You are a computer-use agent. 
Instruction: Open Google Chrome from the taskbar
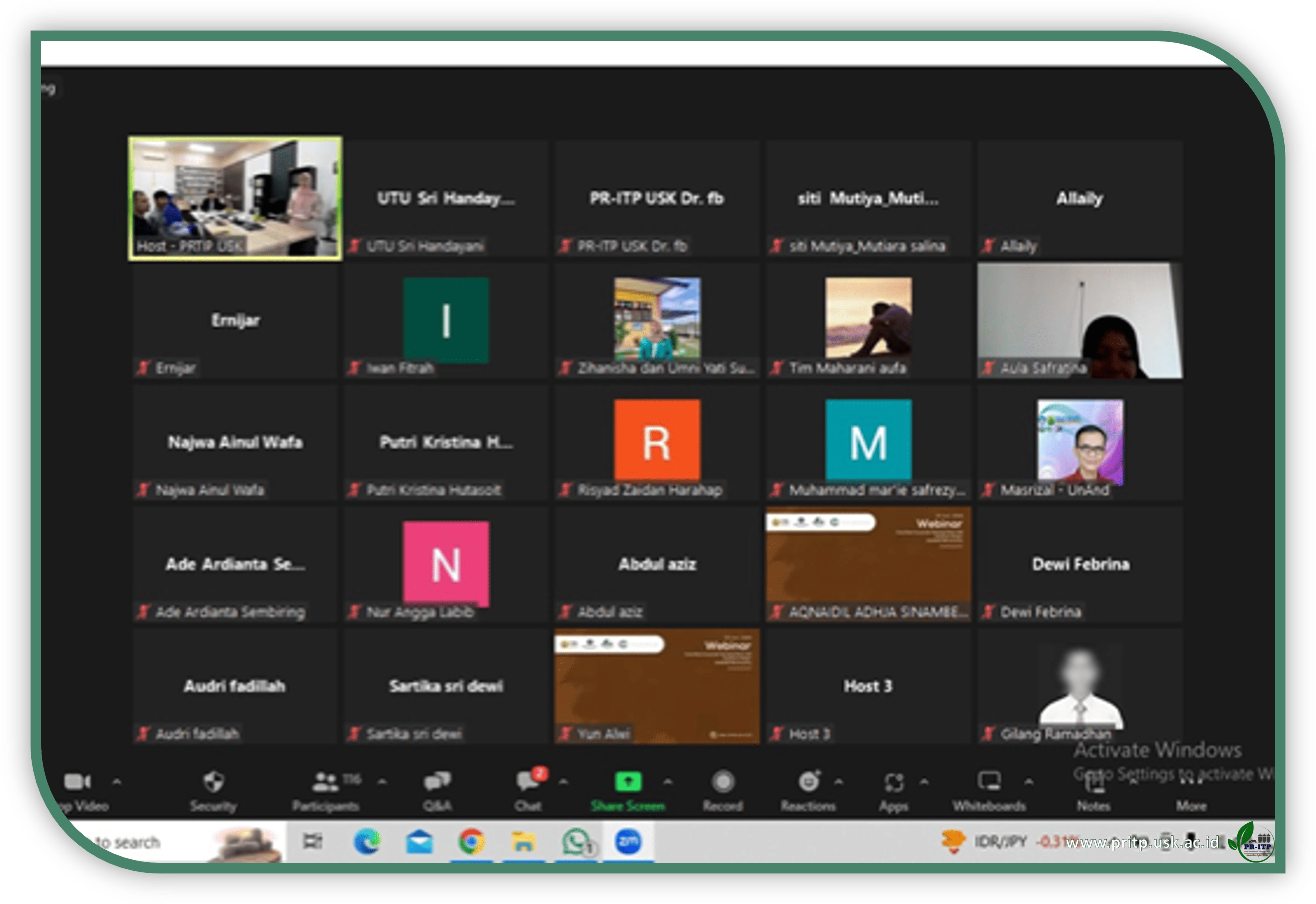point(472,842)
